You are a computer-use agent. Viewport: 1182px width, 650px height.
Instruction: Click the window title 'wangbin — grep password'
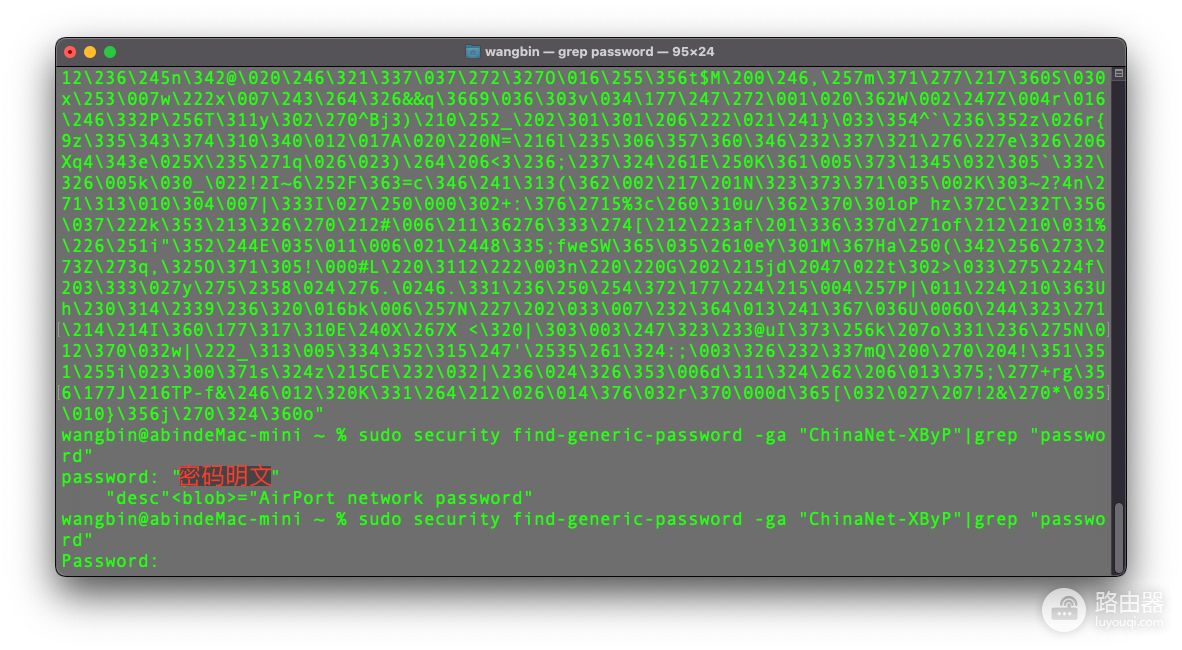(599, 52)
